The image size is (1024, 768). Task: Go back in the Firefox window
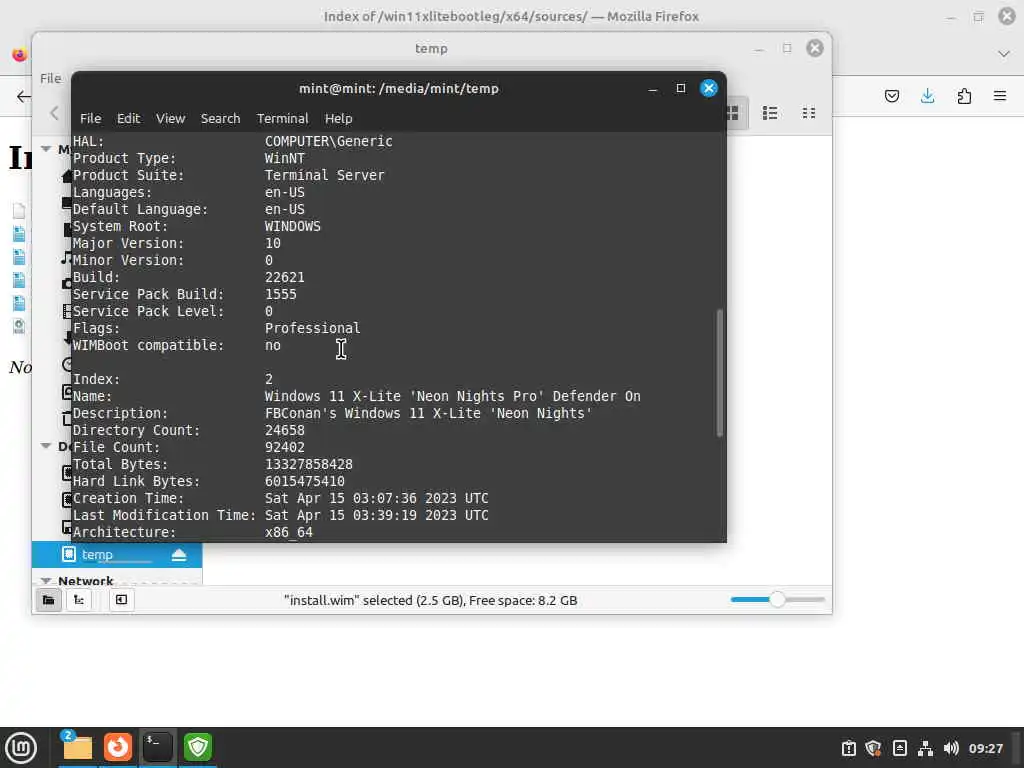coord(23,97)
